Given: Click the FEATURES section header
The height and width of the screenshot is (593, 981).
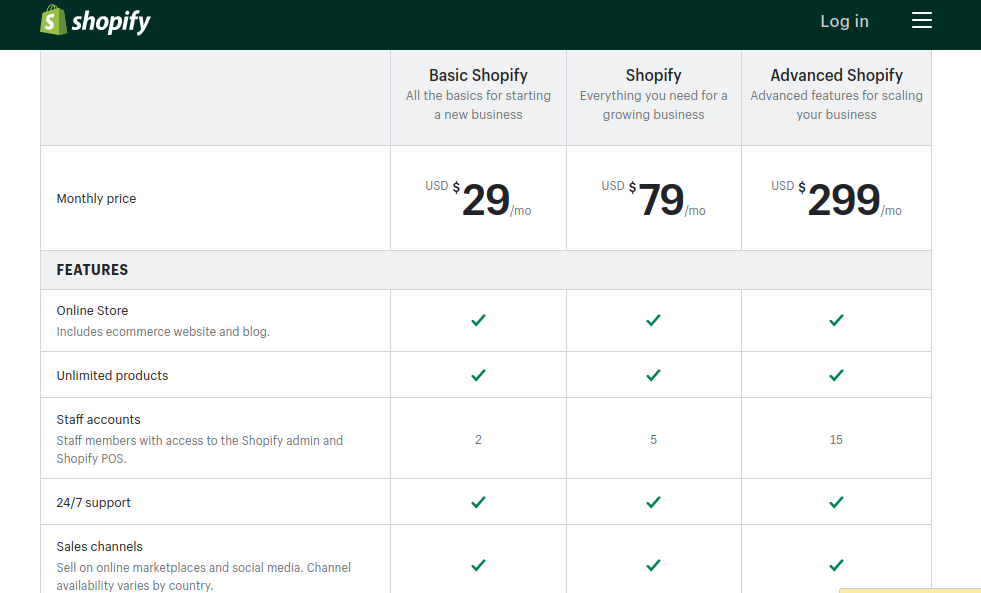Looking at the screenshot, I should click(x=92, y=270).
